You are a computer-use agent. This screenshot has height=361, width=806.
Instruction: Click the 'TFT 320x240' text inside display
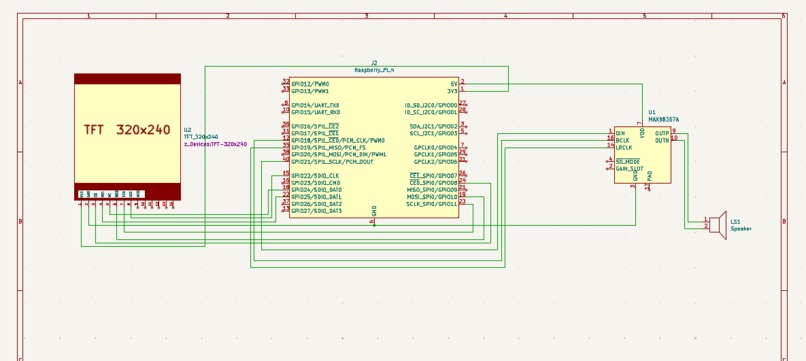127,130
